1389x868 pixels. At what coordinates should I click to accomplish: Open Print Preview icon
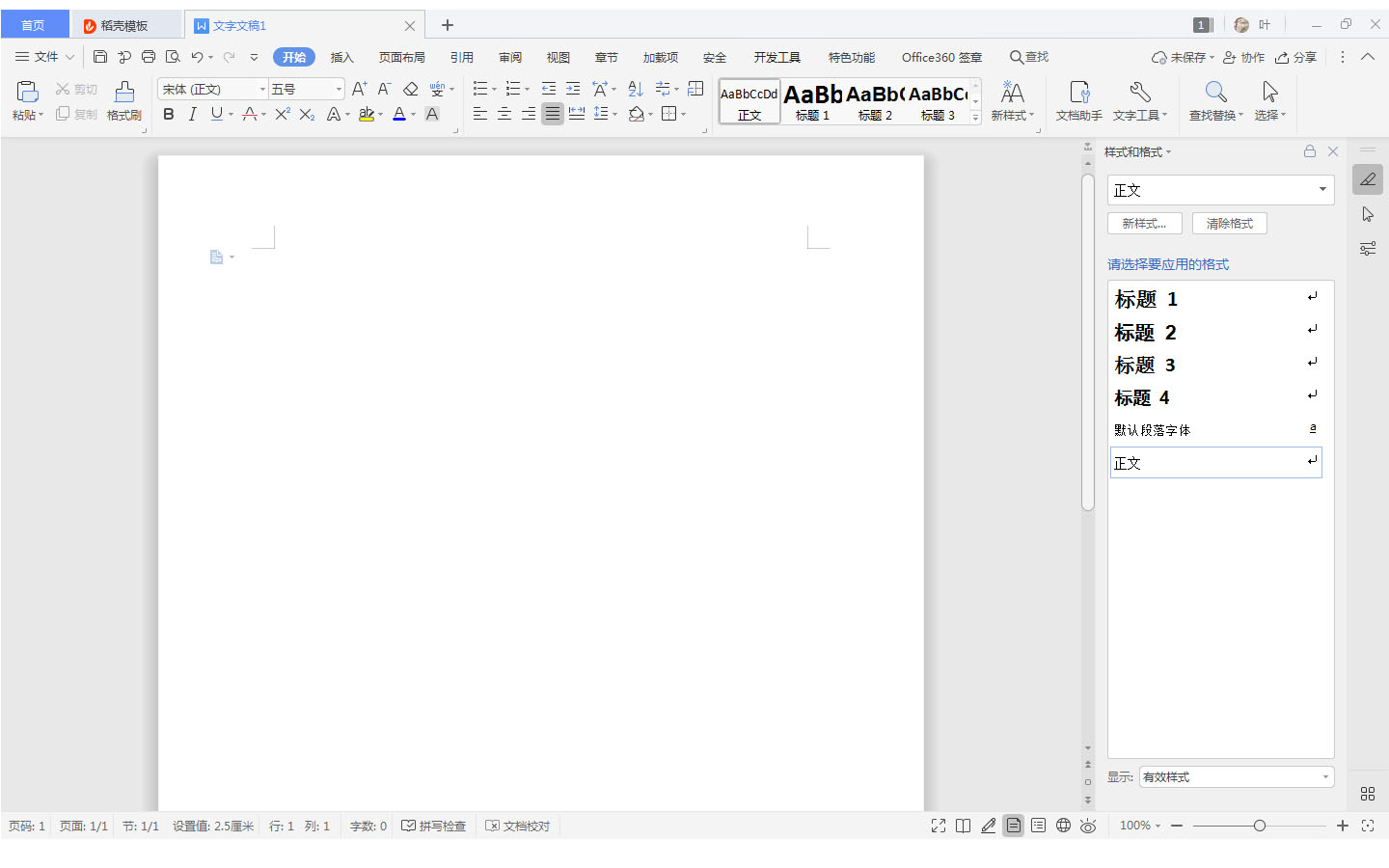[x=173, y=57]
